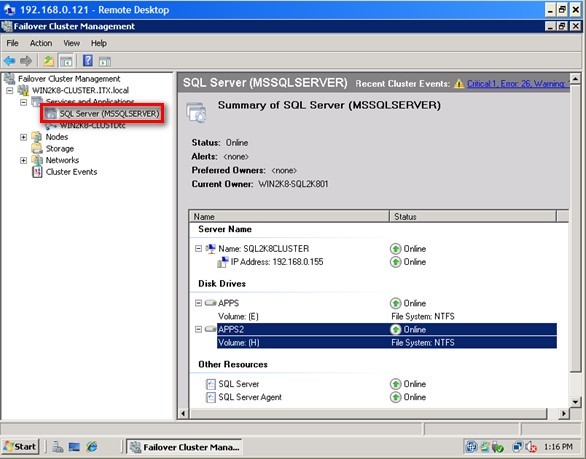This screenshot has width=586, height=459.
Task: Collapse the APPS2 disk drive entry
Action: tap(198, 329)
